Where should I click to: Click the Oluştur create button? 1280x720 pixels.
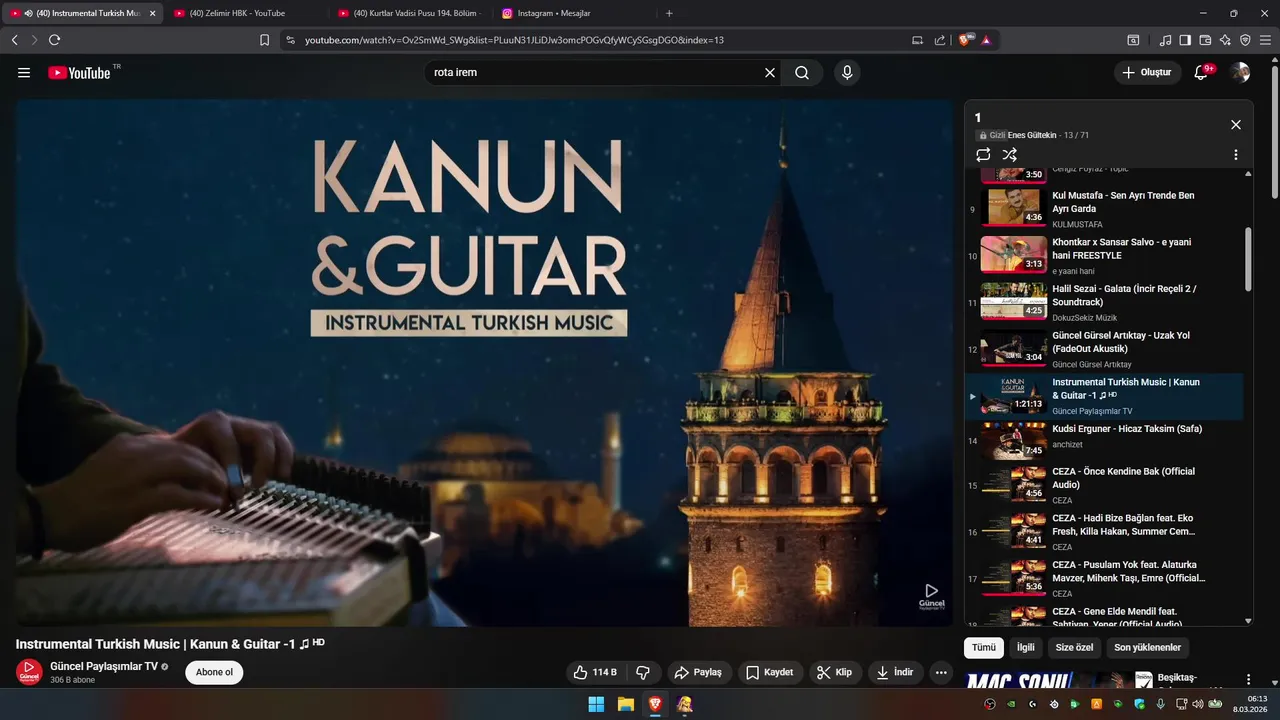(x=1147, y=73)
